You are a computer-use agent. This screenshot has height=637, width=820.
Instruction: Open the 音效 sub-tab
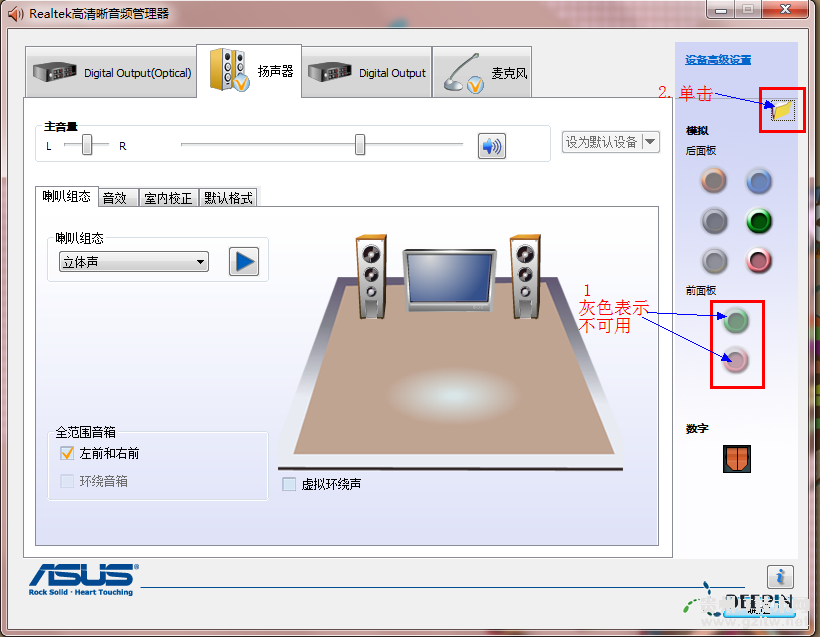click(x=118, y=198)
